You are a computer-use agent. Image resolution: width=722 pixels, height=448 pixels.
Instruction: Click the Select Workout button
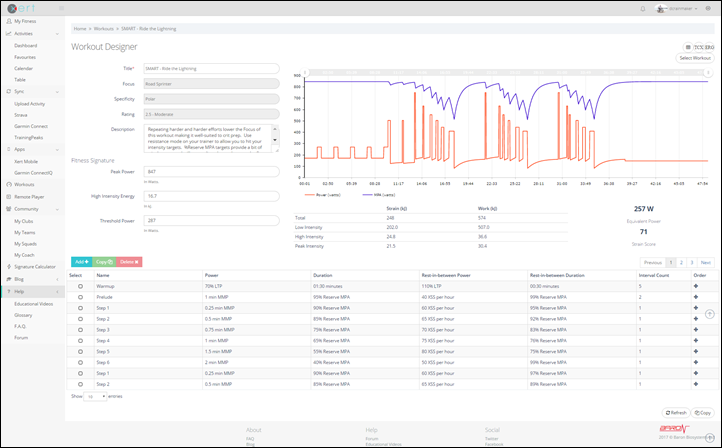pos(694,58)
